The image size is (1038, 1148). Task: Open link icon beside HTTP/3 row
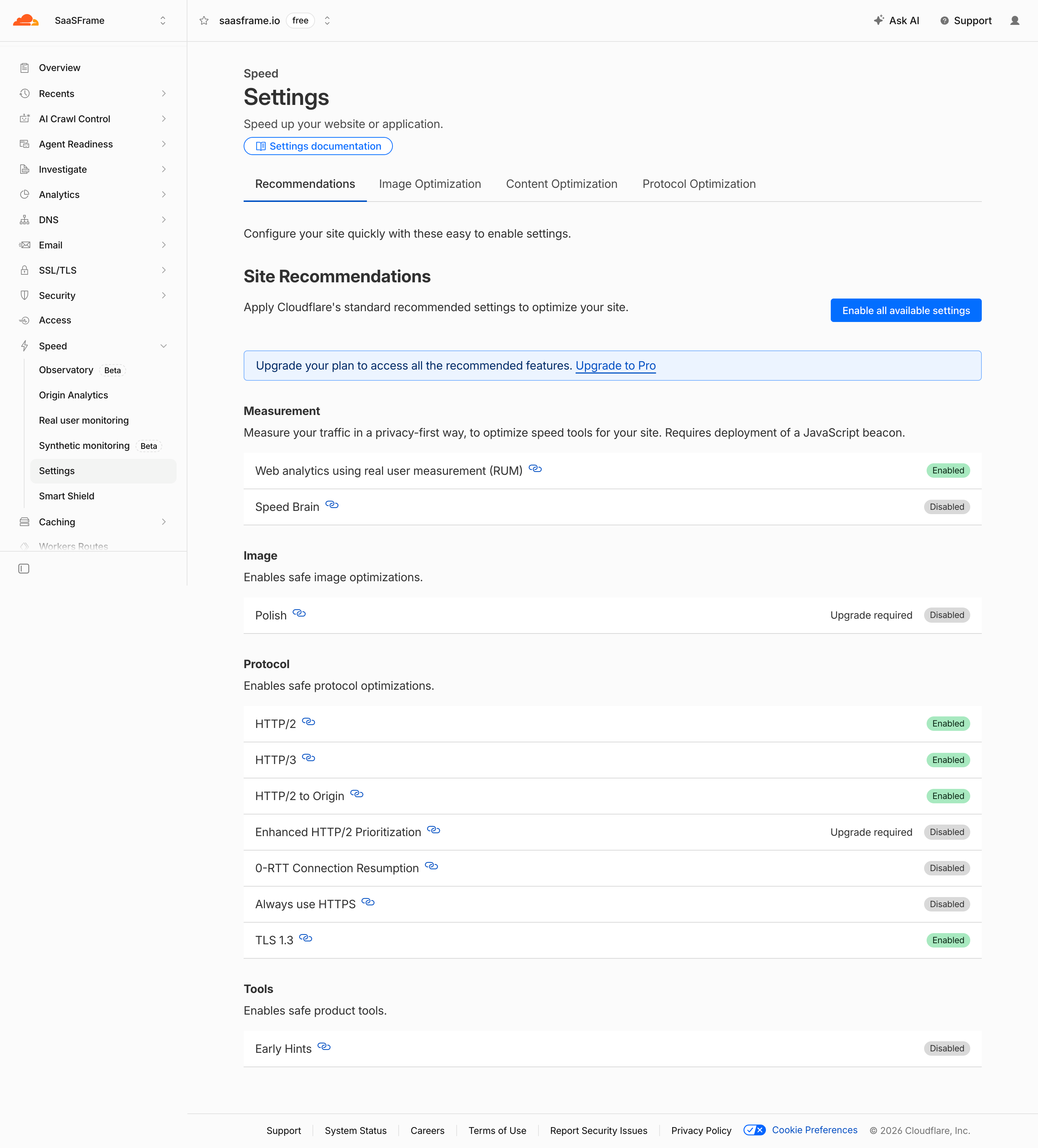[x=309, y=758]
